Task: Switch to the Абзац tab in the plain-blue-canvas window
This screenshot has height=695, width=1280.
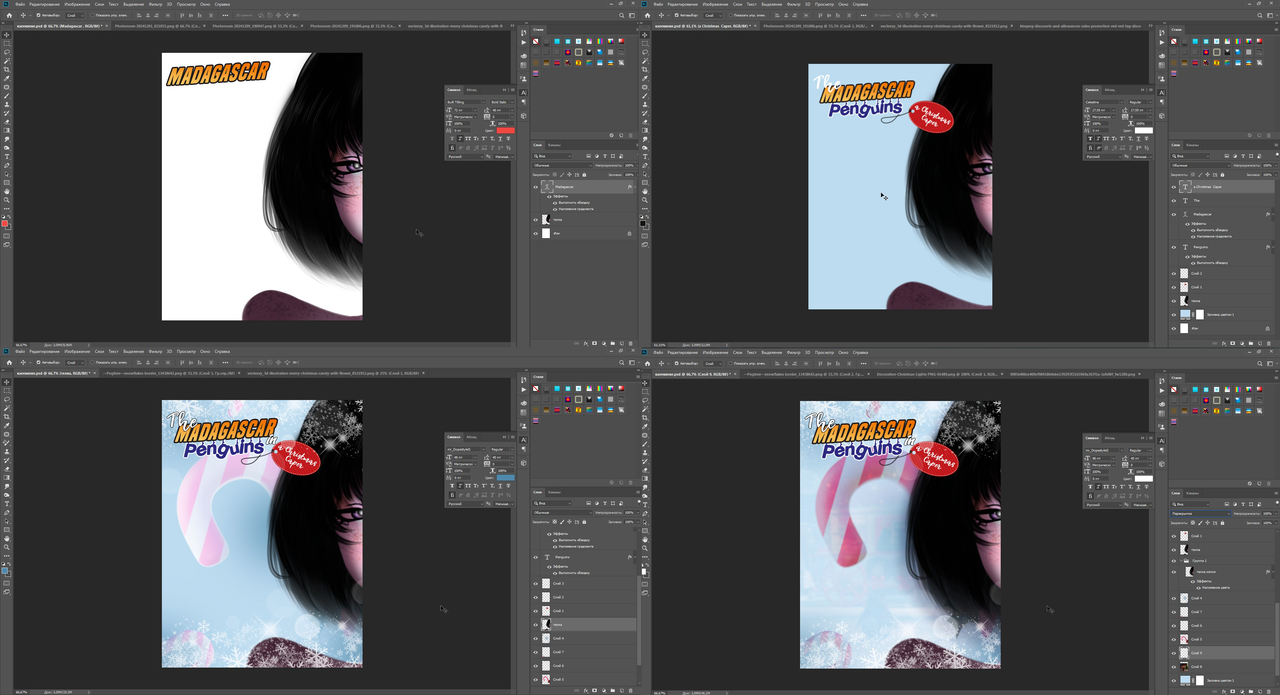Action: pyautogui.click(x=1110, y=90)
